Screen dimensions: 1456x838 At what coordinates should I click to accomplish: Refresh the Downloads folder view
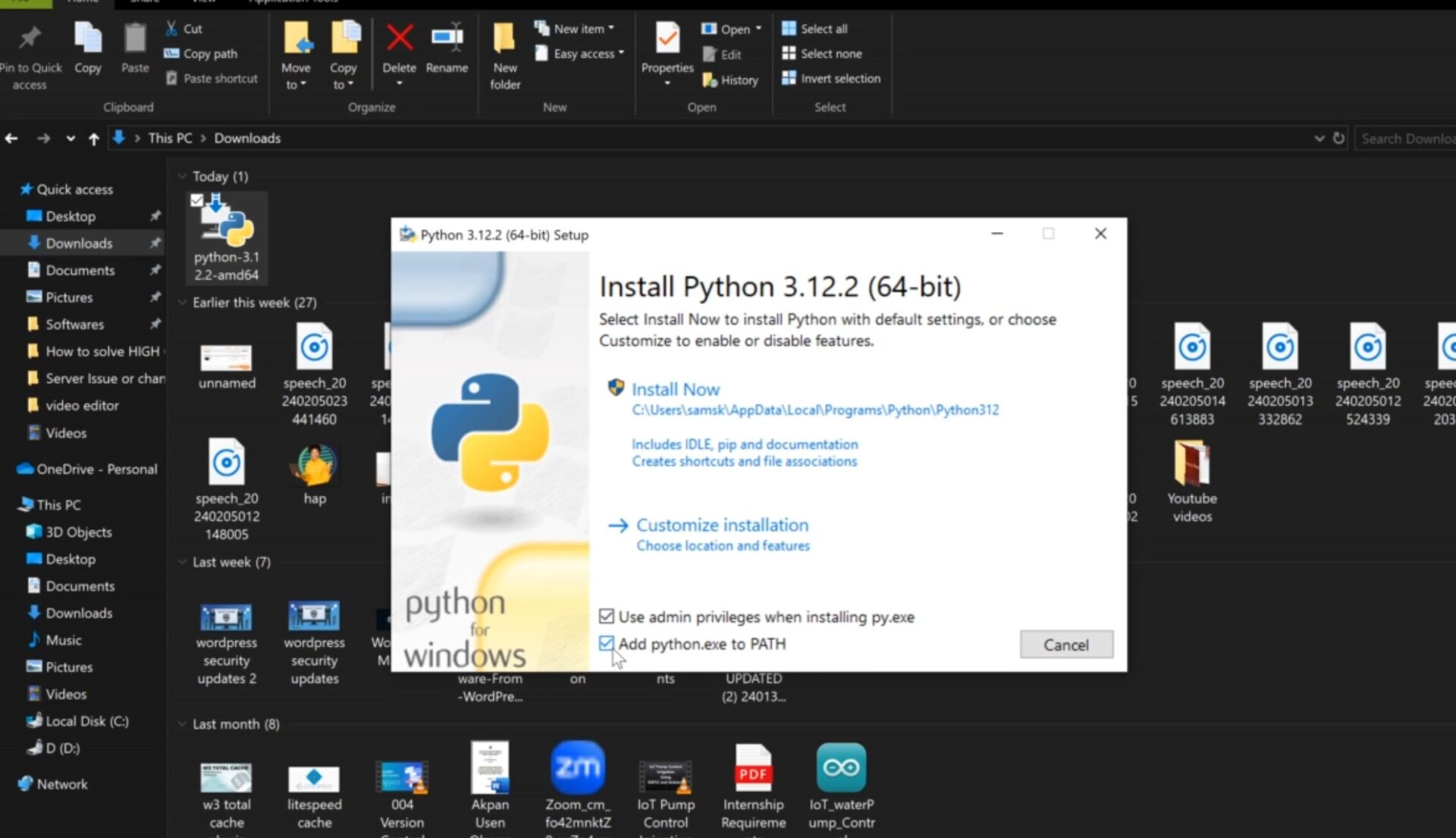[x=1338, y=138]
